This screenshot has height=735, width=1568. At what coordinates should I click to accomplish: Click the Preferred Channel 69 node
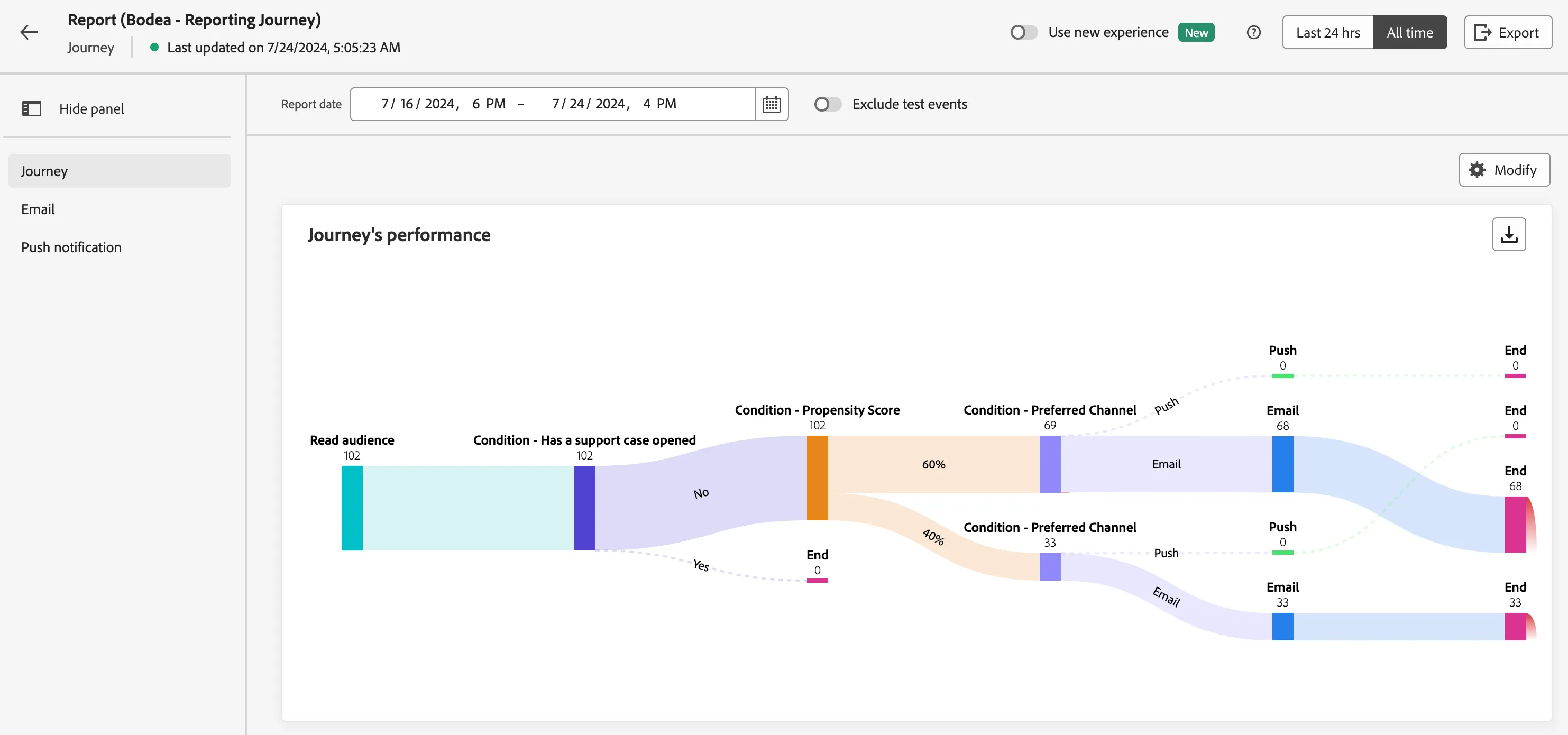pyautogui.click(x=1049, y=464)
